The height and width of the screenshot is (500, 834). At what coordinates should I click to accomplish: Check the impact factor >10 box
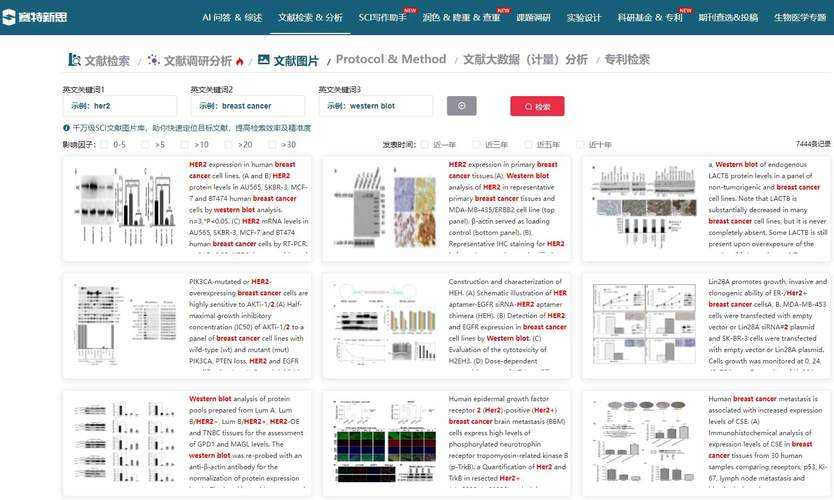point(184,145)
